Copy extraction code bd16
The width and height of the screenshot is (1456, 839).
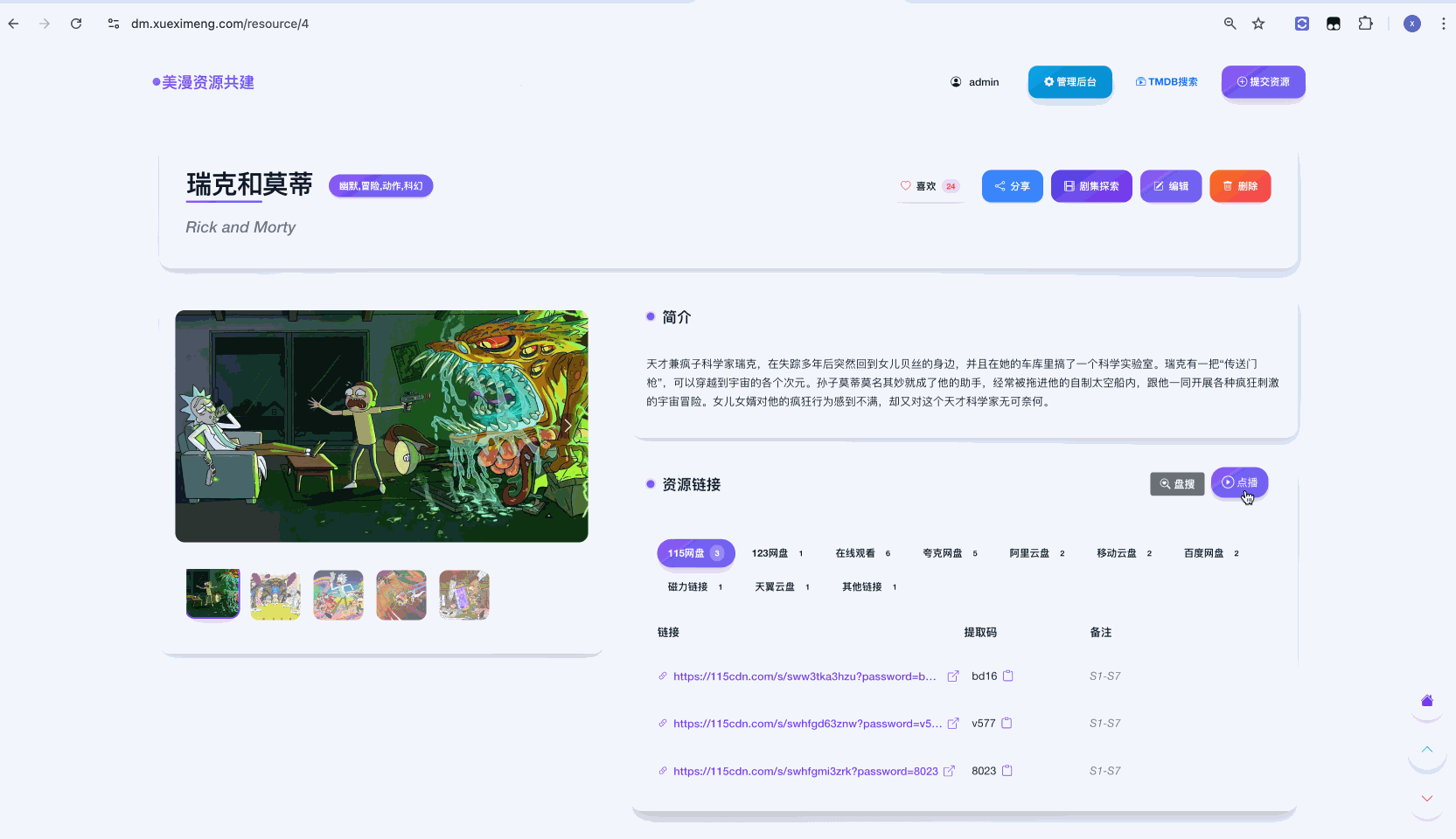[x=1008, y=676]
